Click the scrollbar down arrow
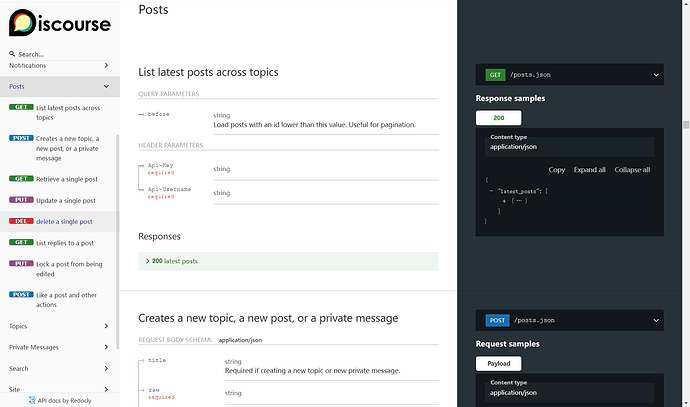This screenshot has height=407, width=690. pyautogui.click(x=686, y=403)
